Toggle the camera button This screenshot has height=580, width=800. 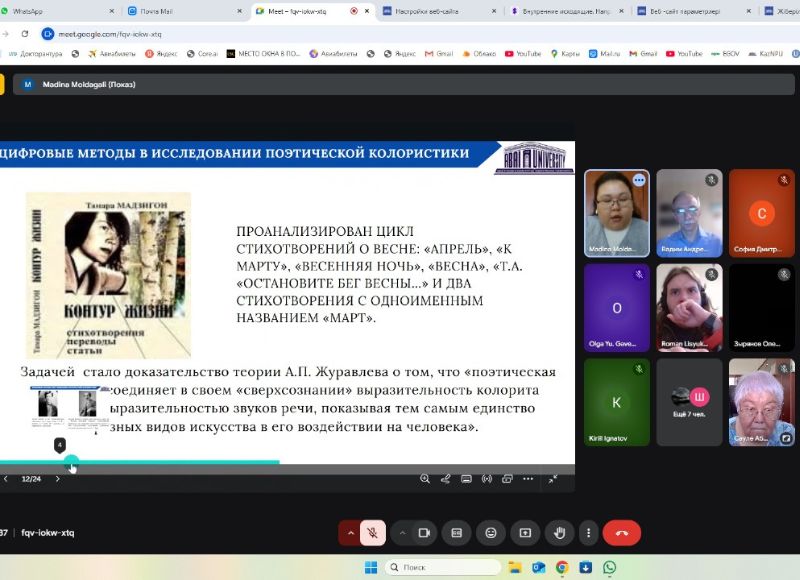(x=423, y=533)
